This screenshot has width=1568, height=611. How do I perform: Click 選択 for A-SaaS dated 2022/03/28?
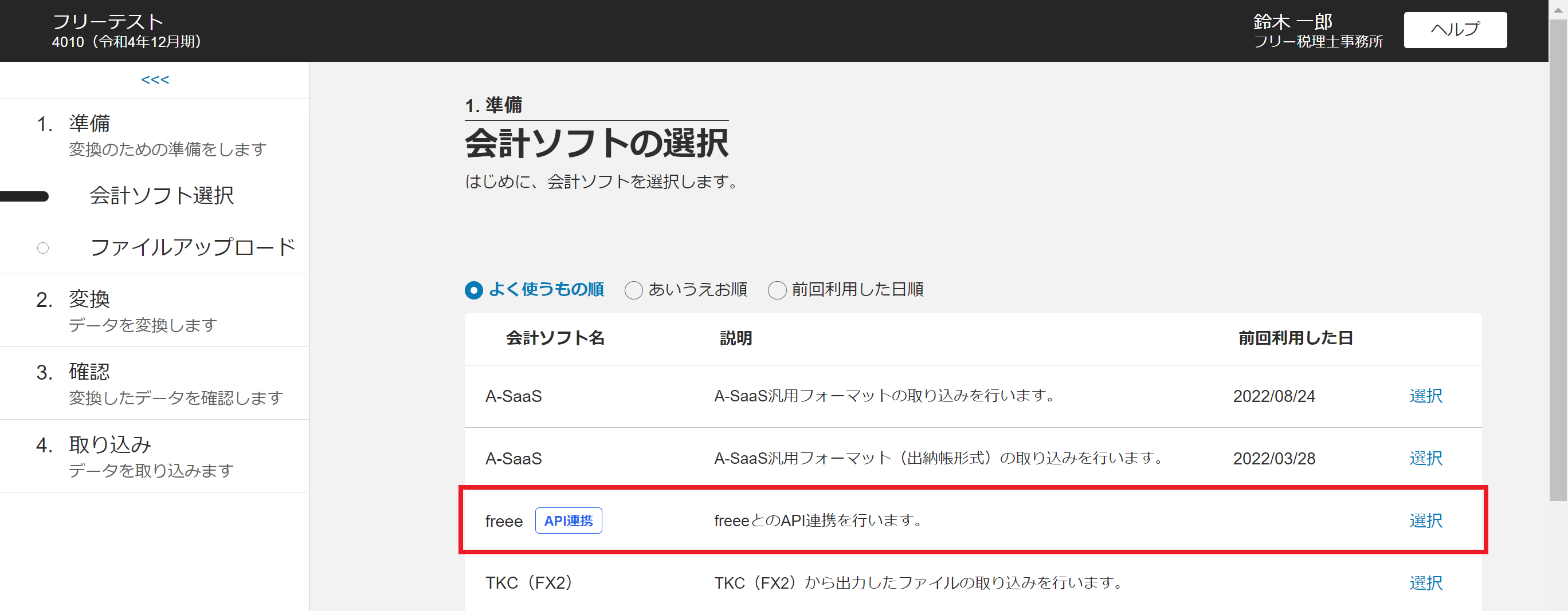(1425, 458)
